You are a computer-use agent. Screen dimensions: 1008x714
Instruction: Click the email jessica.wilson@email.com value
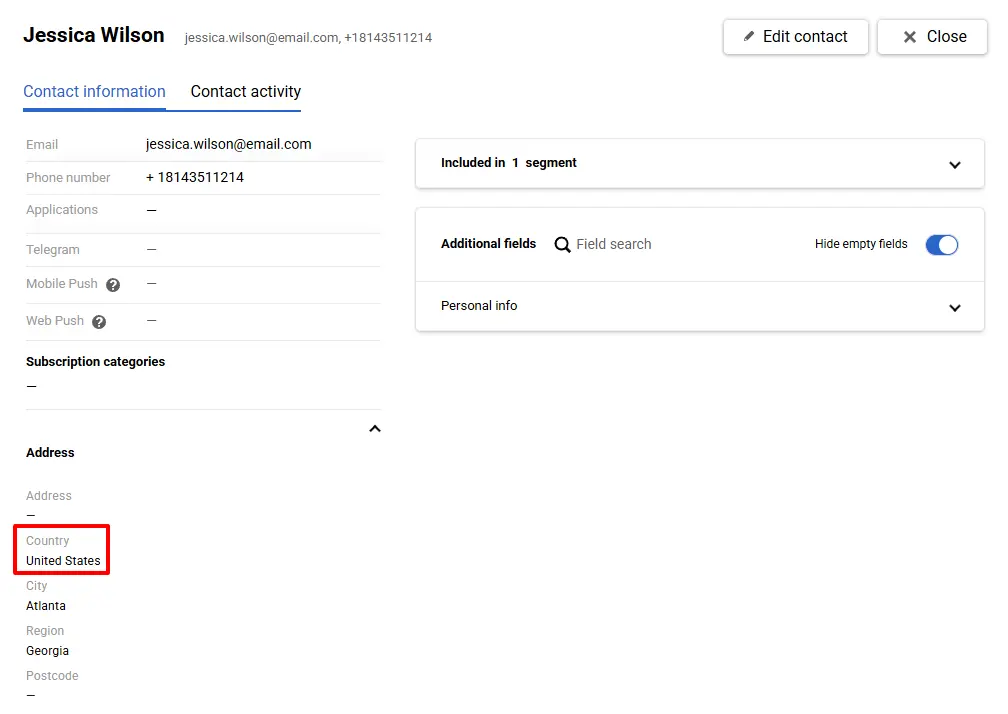(x=228, y=144)
